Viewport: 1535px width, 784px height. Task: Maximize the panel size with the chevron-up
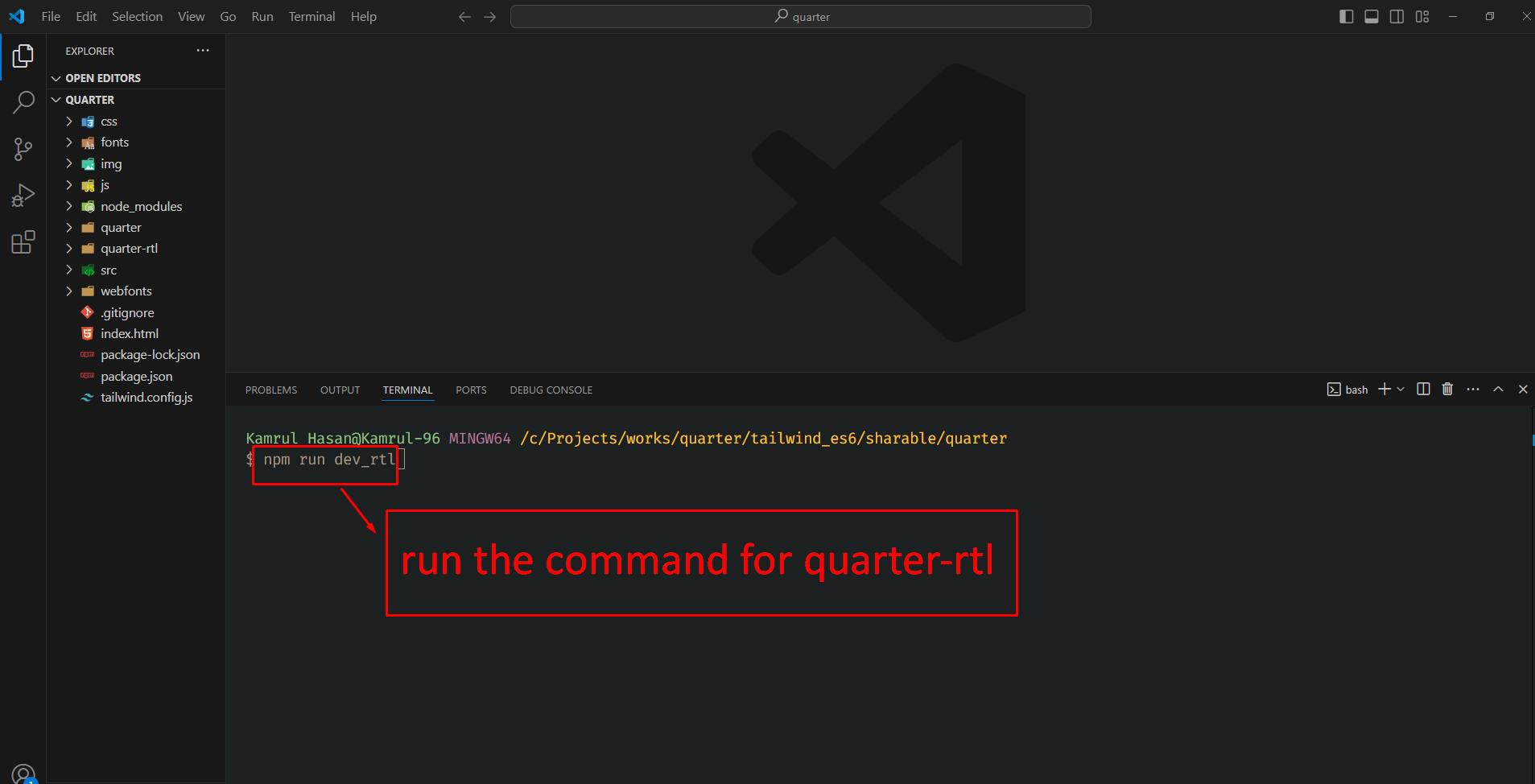1498,390
